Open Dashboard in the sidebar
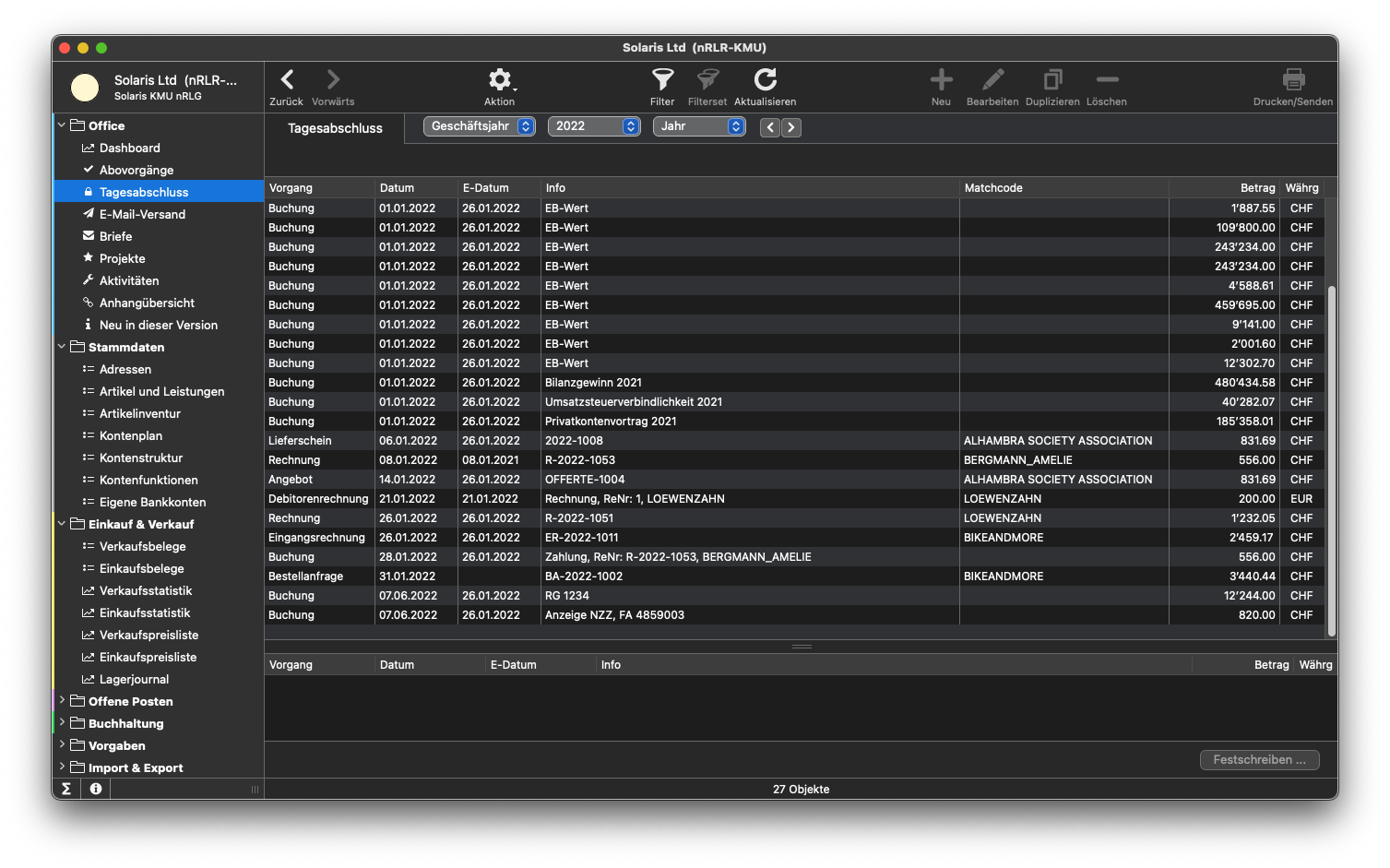The image size is (1390, 868). (129, 148)
